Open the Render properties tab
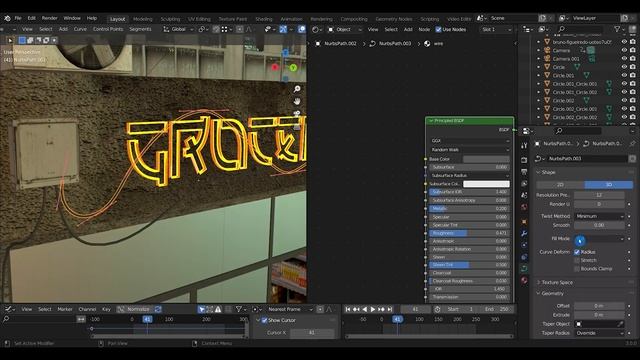640x360 pixels. (x=524, y=160)
